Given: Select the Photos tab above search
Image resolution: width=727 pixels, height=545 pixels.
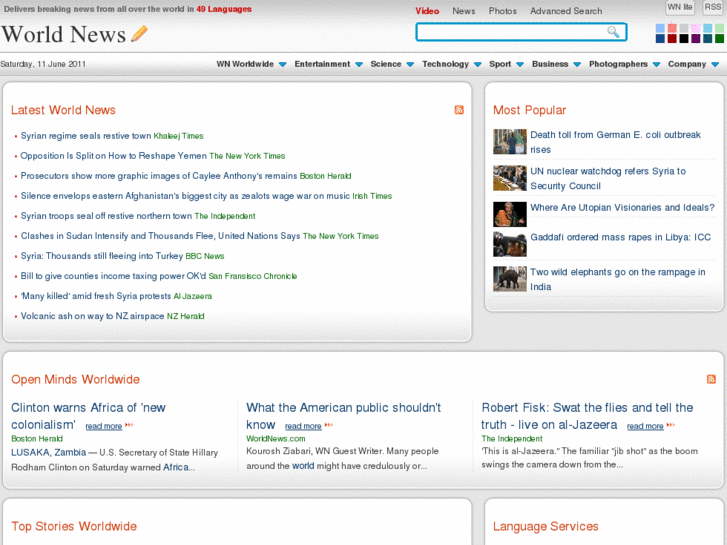Looking at the screenshot, I should point(502,11).
